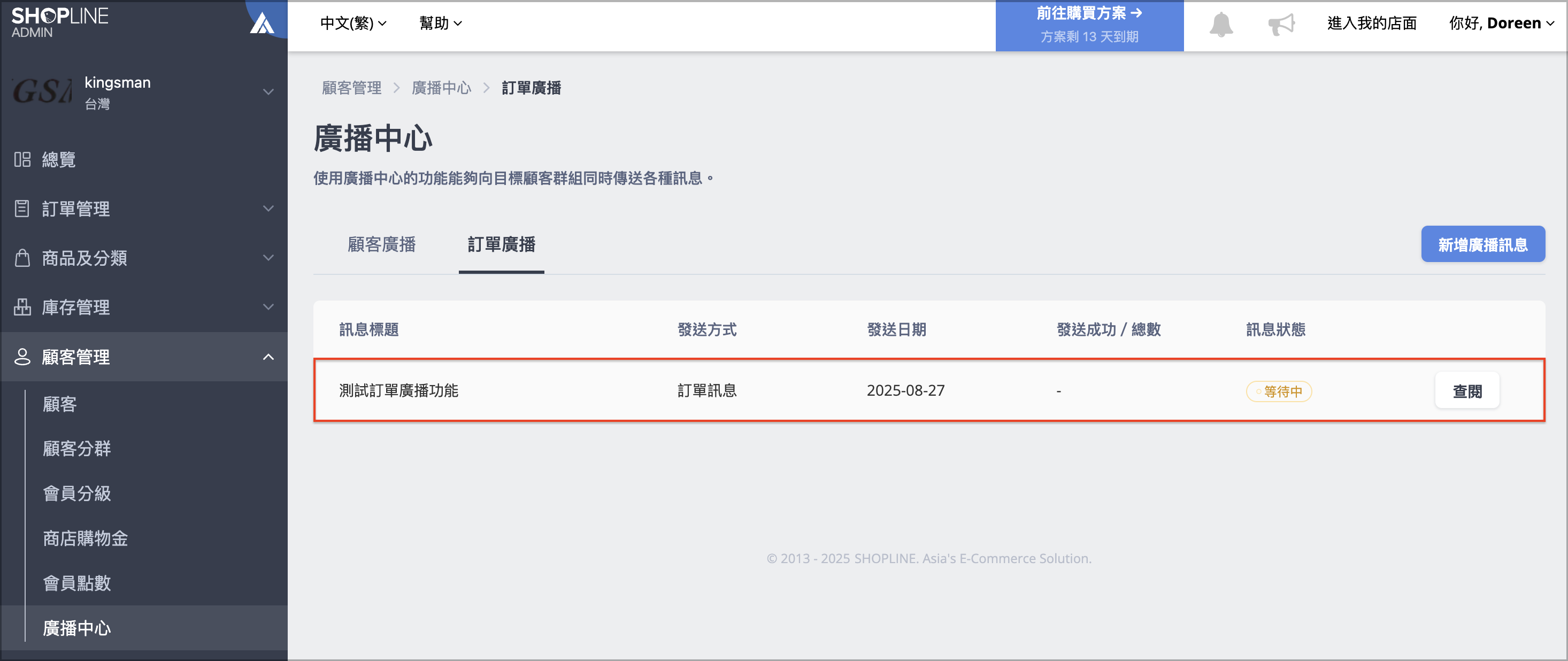This screenshot has height=661, width=1568.
Task: Open the 幫助 help dropdown
Action: (x=440, y=24)
